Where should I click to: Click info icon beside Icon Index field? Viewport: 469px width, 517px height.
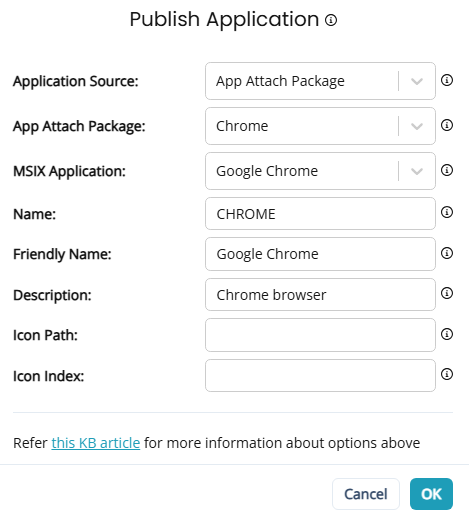point(447,374)
